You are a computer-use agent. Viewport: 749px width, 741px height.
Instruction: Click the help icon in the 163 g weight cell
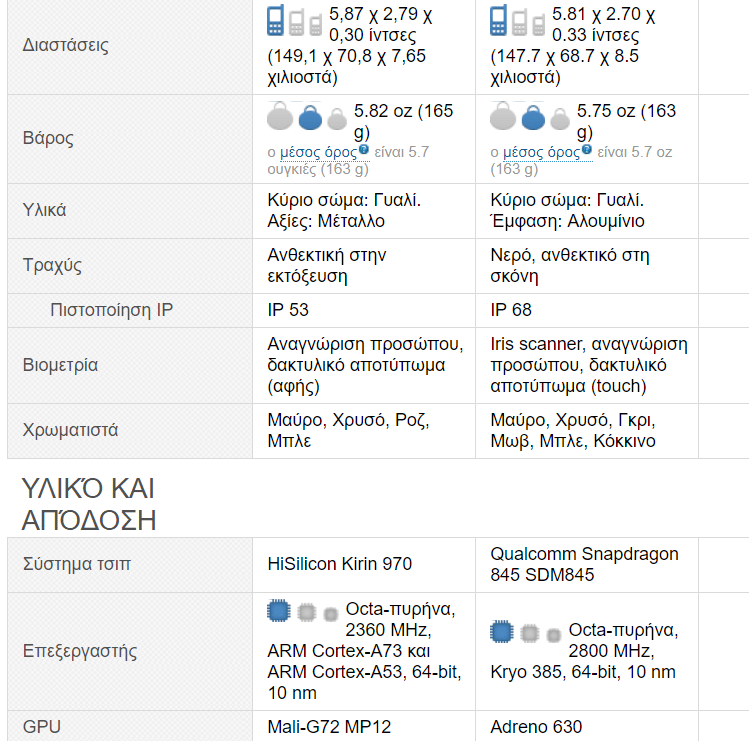click(587, 150)
